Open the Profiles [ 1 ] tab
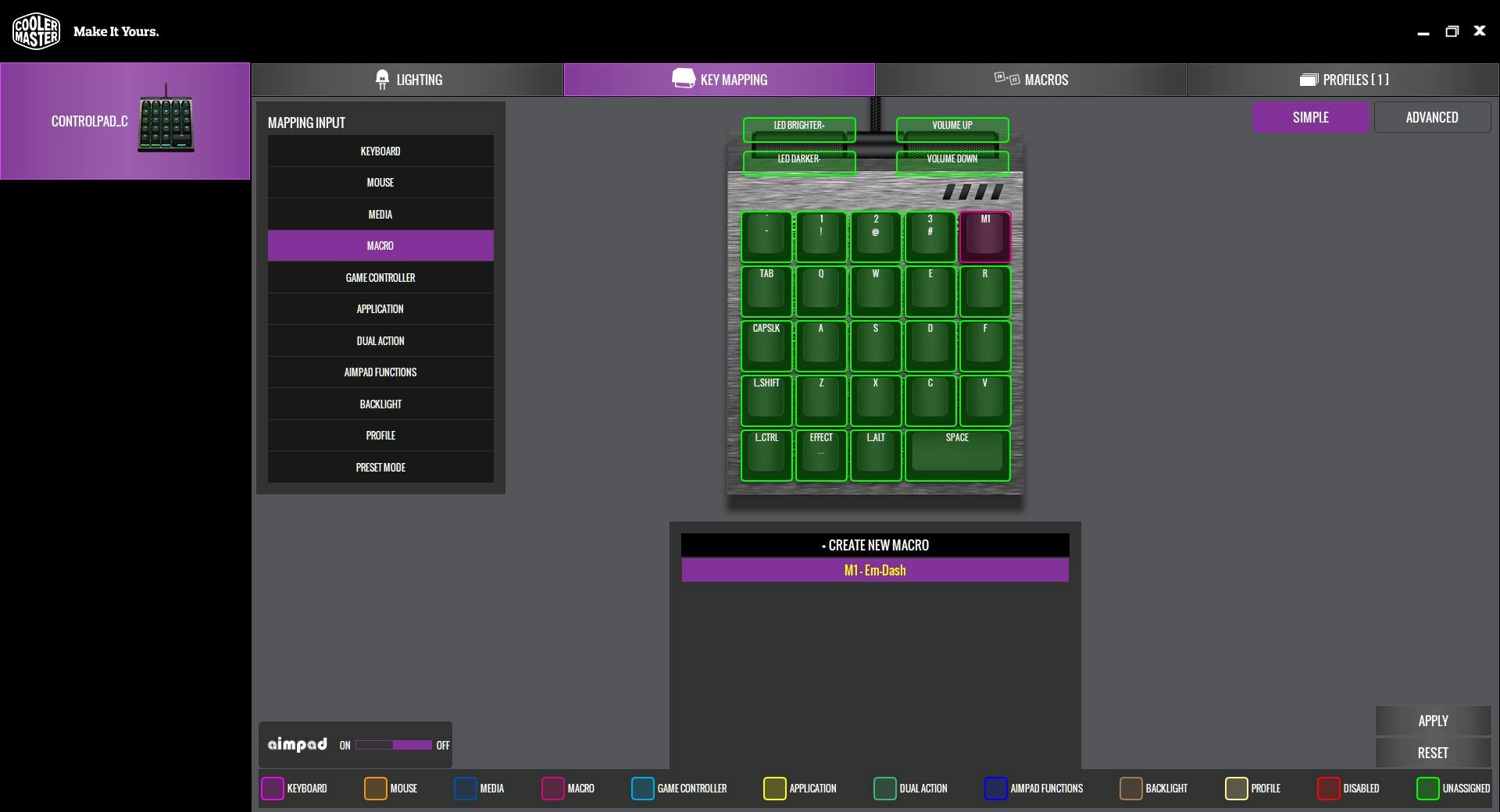Image resolution: width=1500 pixels, height=812 pixels. tap(1342, 79)
